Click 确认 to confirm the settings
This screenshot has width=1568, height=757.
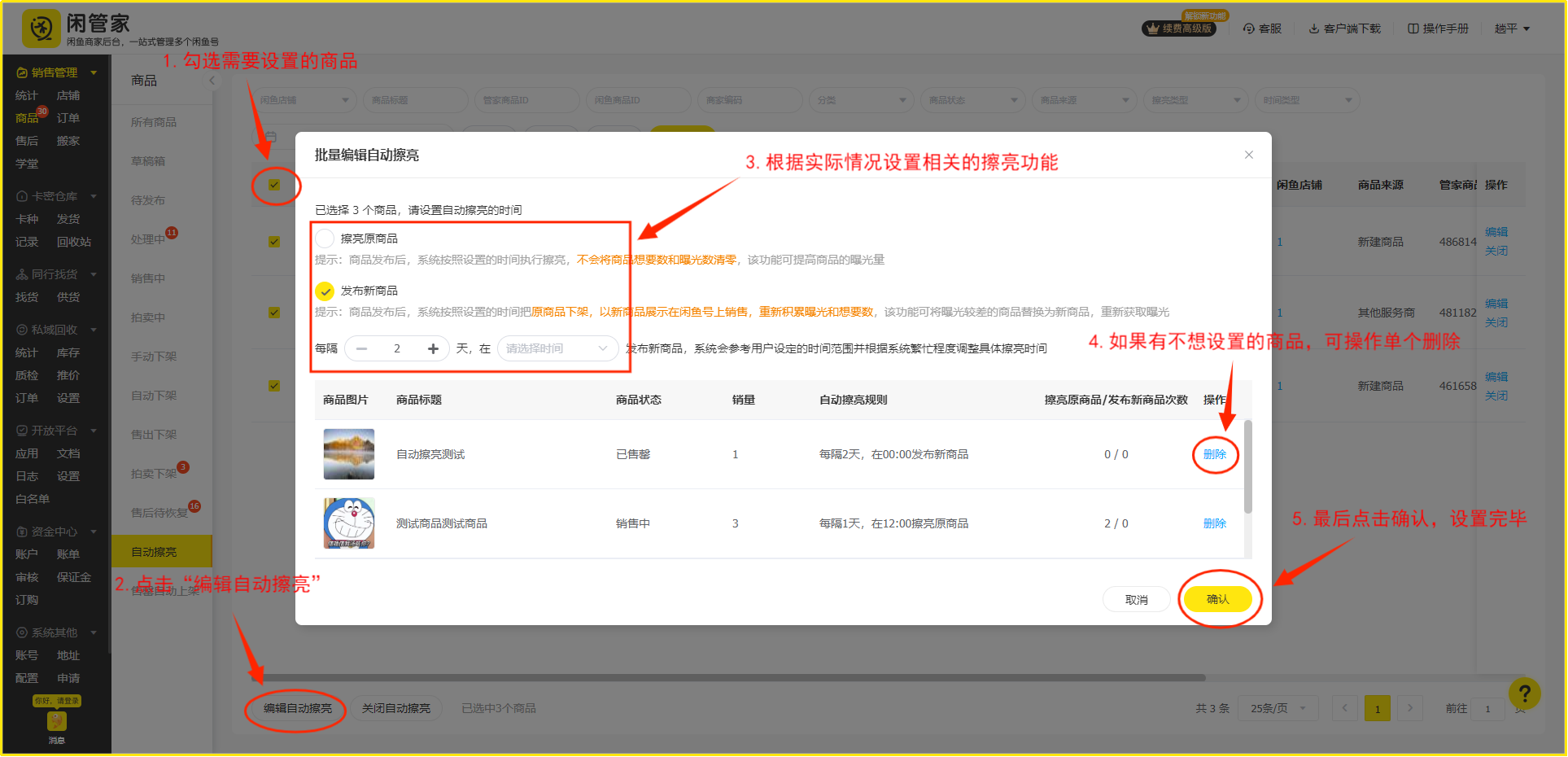pos(1217,599)
